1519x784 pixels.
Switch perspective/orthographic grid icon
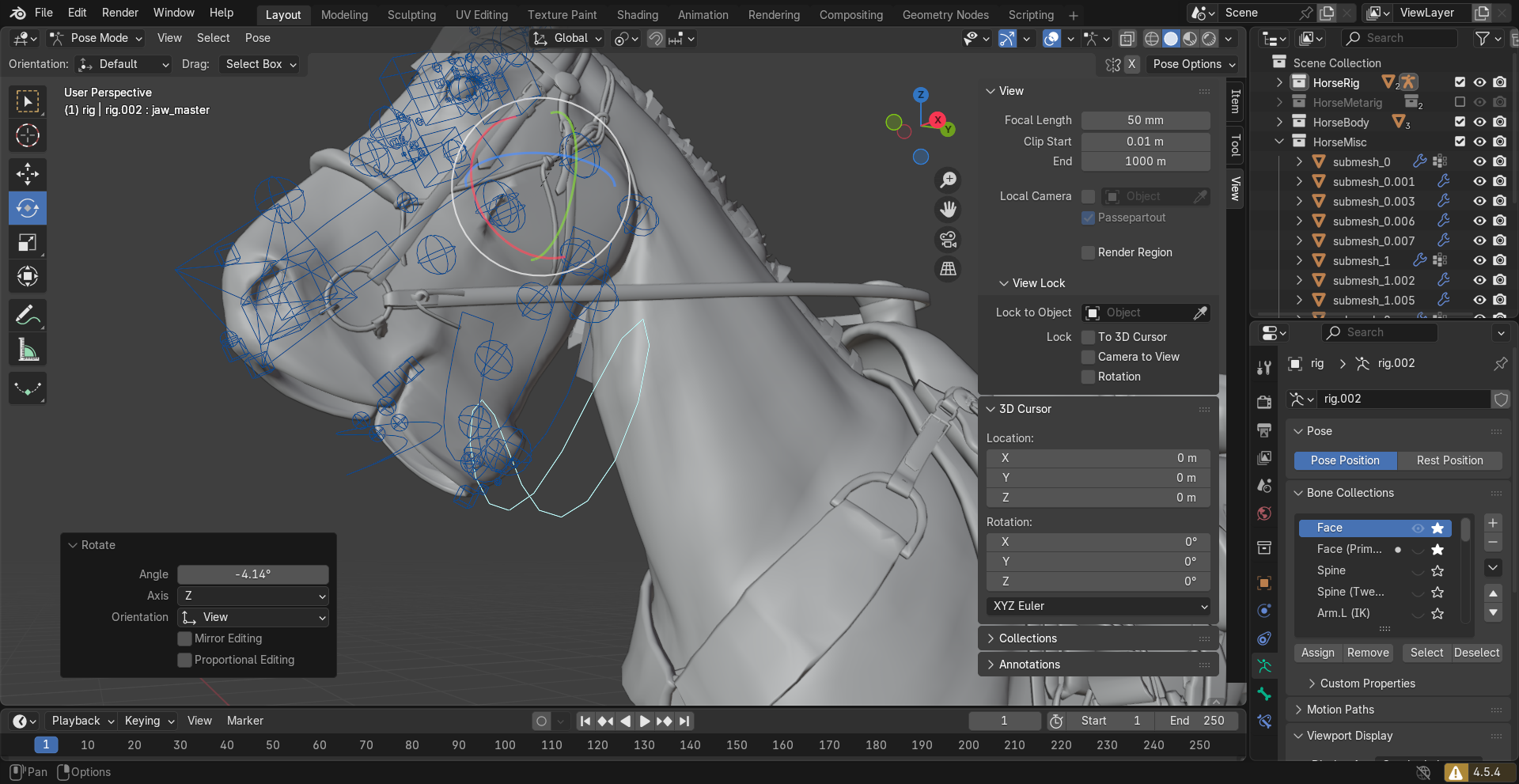tap(948, 269)
